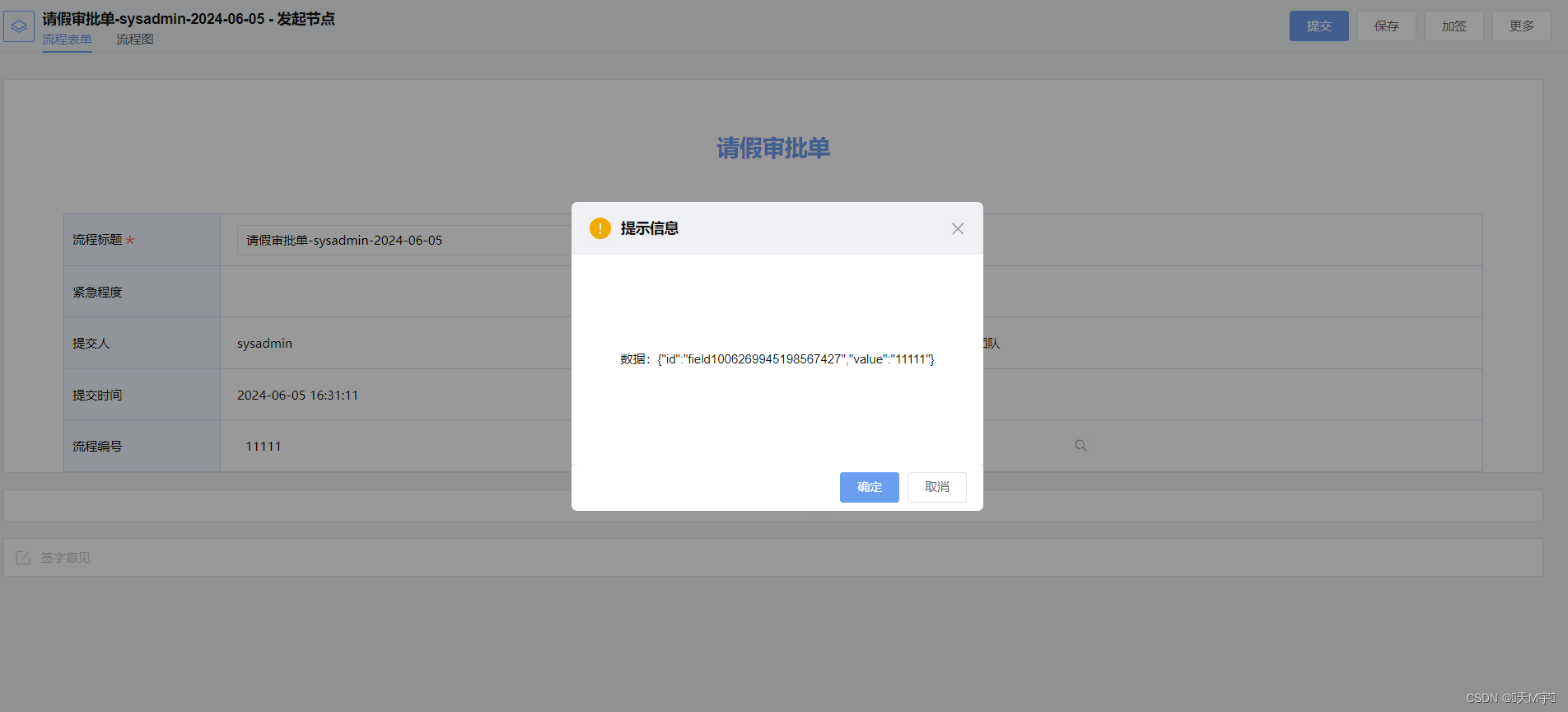Click the dialog JSON data message text
1568x712 pixels.
(x=777, y=359)
